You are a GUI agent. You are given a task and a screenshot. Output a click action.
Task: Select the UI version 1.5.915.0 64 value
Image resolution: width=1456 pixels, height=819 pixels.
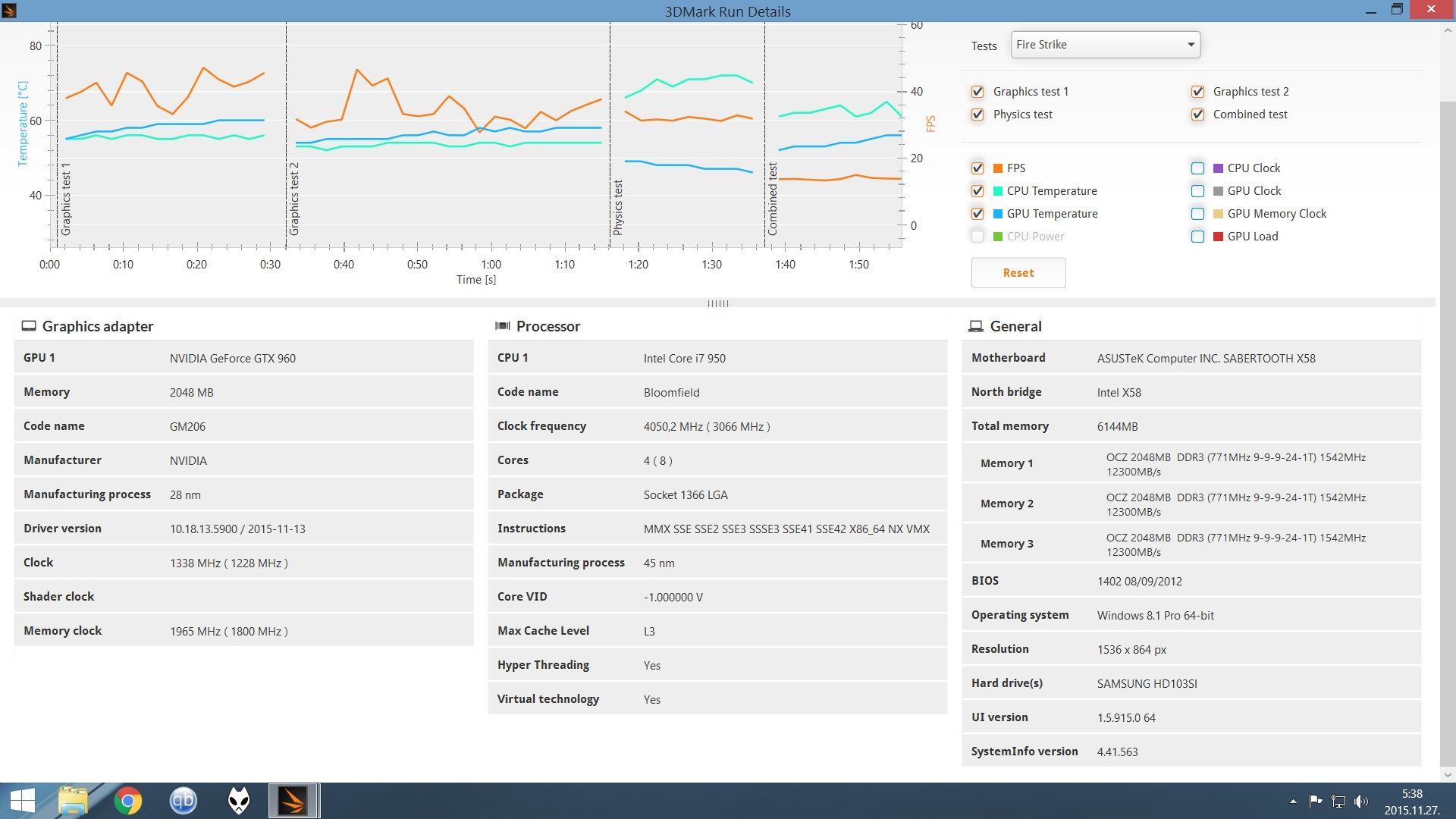coord(1126,718)
